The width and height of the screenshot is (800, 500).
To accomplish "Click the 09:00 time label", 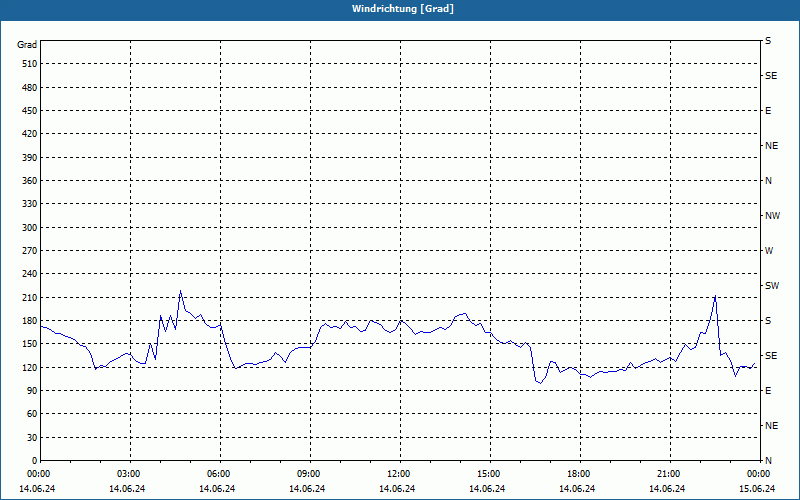I will point(310,473).
